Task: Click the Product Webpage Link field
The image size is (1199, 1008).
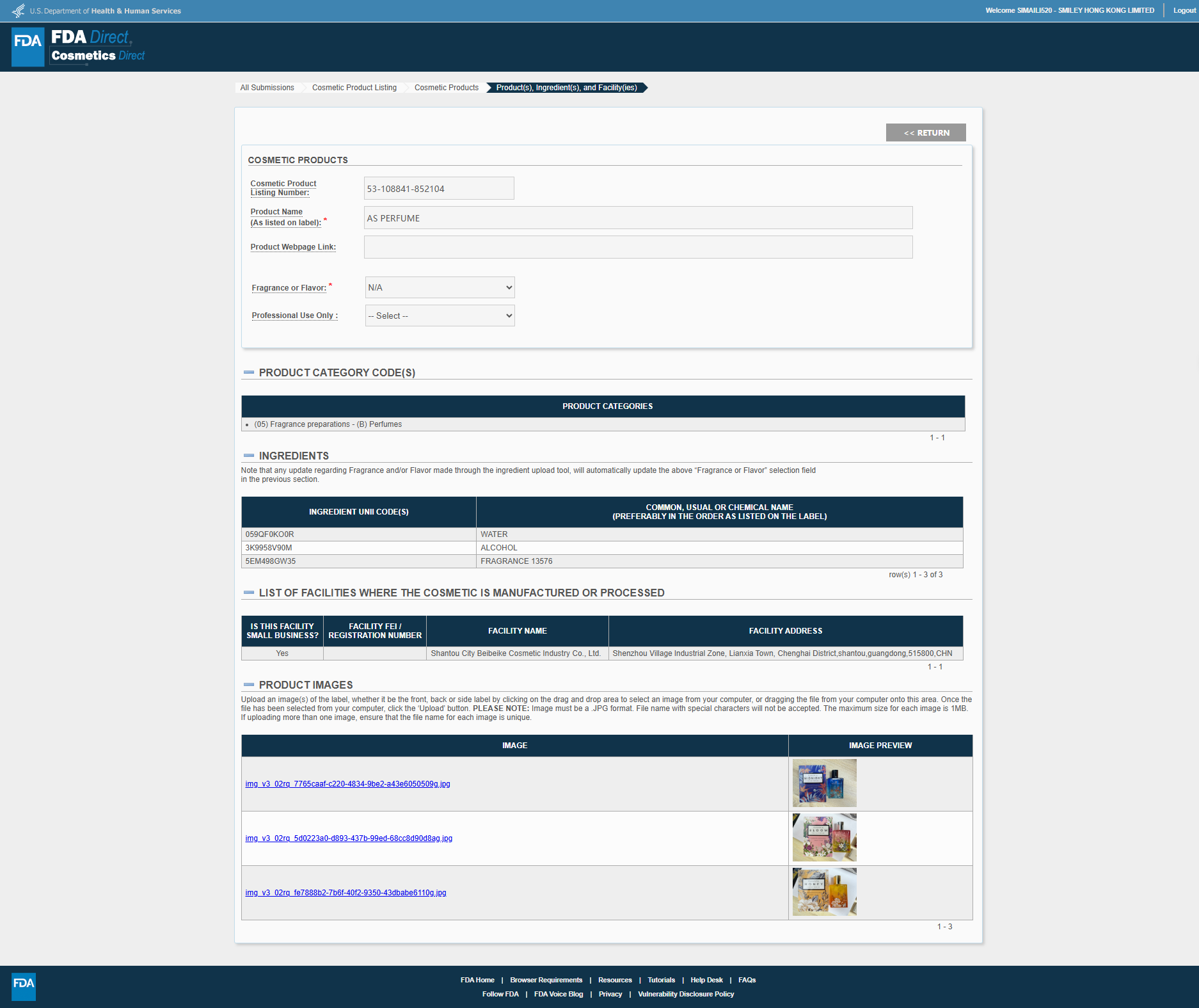Action: pyautogui.click(x=638, y=247)
